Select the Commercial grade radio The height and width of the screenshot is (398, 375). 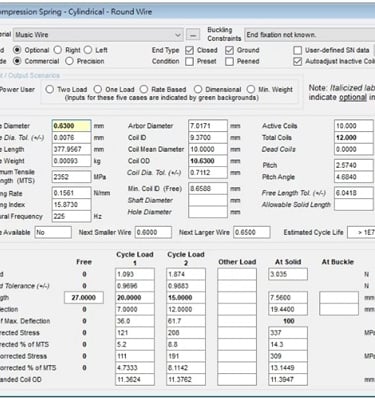(17, 61)
